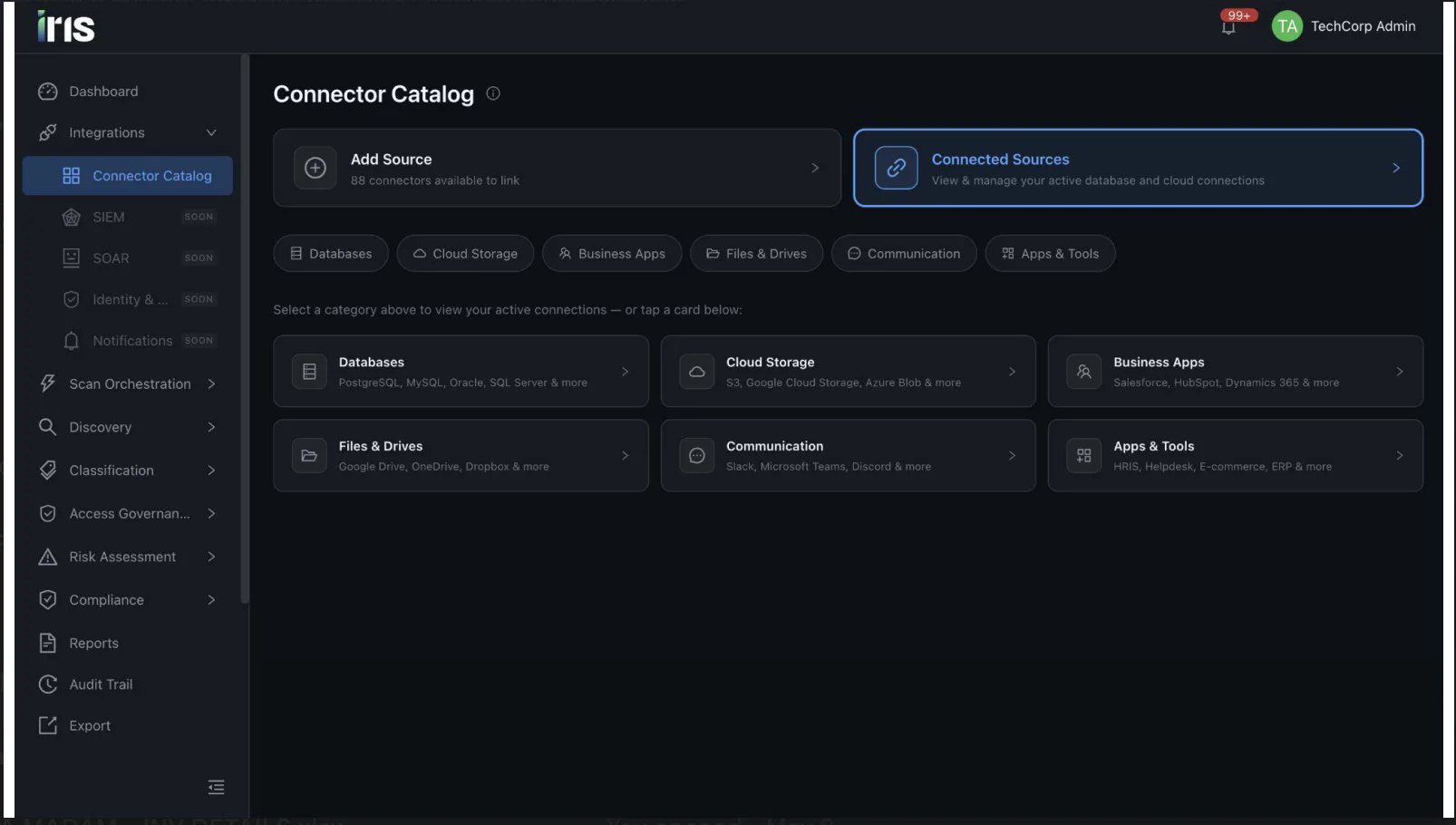Click the Business Apps card people icon
The width and height of the screenshot is (1456, 825).
coord(1084,372)
